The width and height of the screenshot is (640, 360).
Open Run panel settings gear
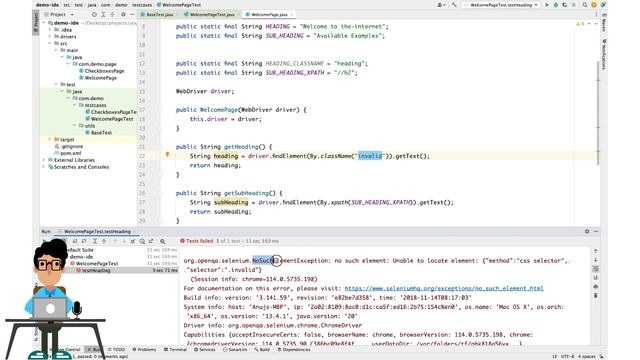(587, 231)
